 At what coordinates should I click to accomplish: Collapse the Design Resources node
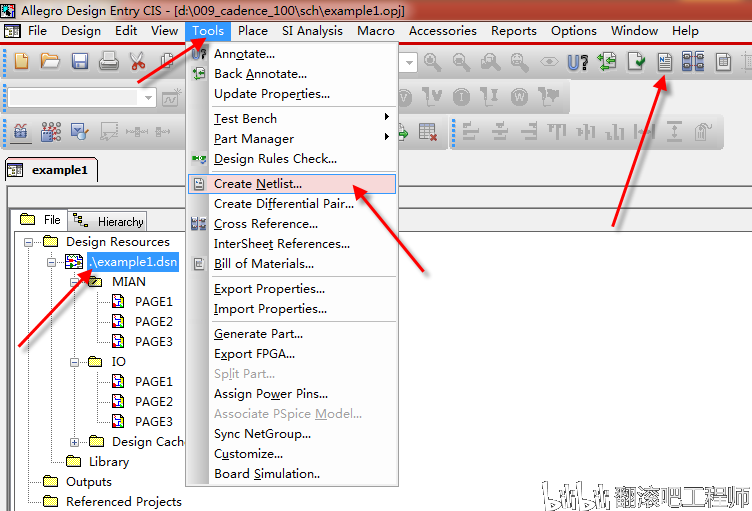(28, 242)
